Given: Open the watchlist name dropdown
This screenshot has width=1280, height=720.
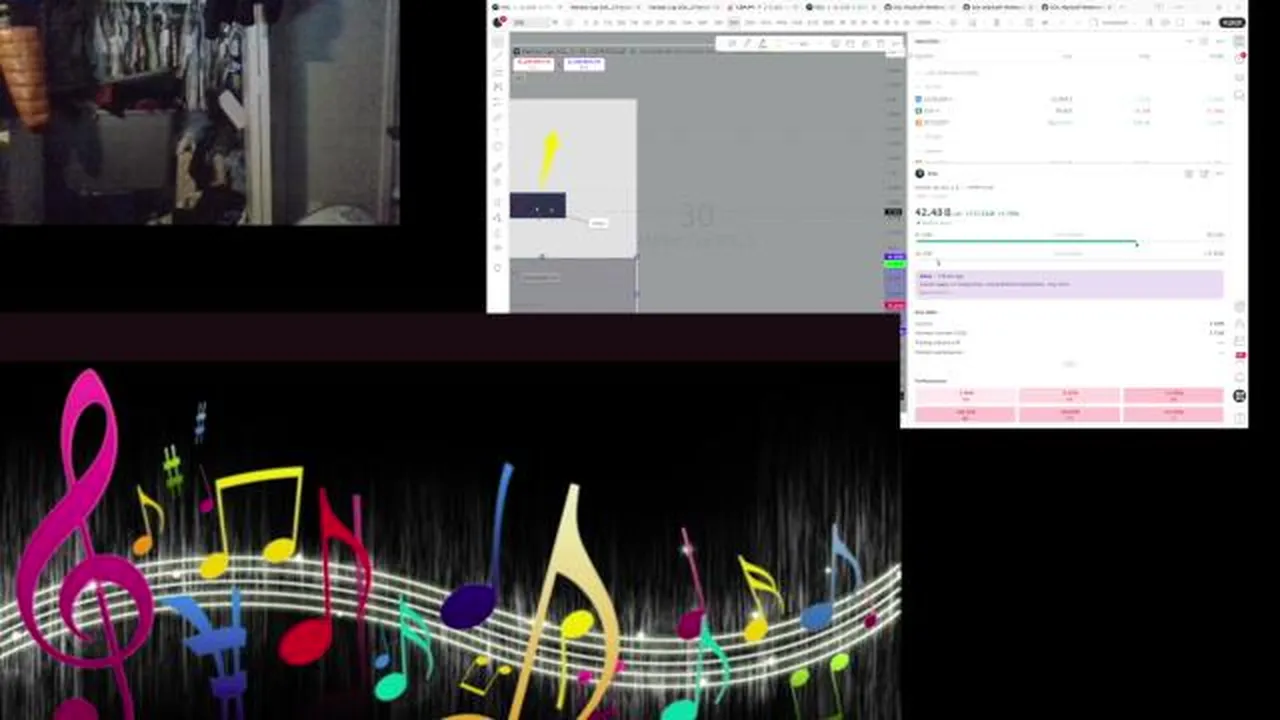Looking at the screenshot, I should tap(932, 41).
